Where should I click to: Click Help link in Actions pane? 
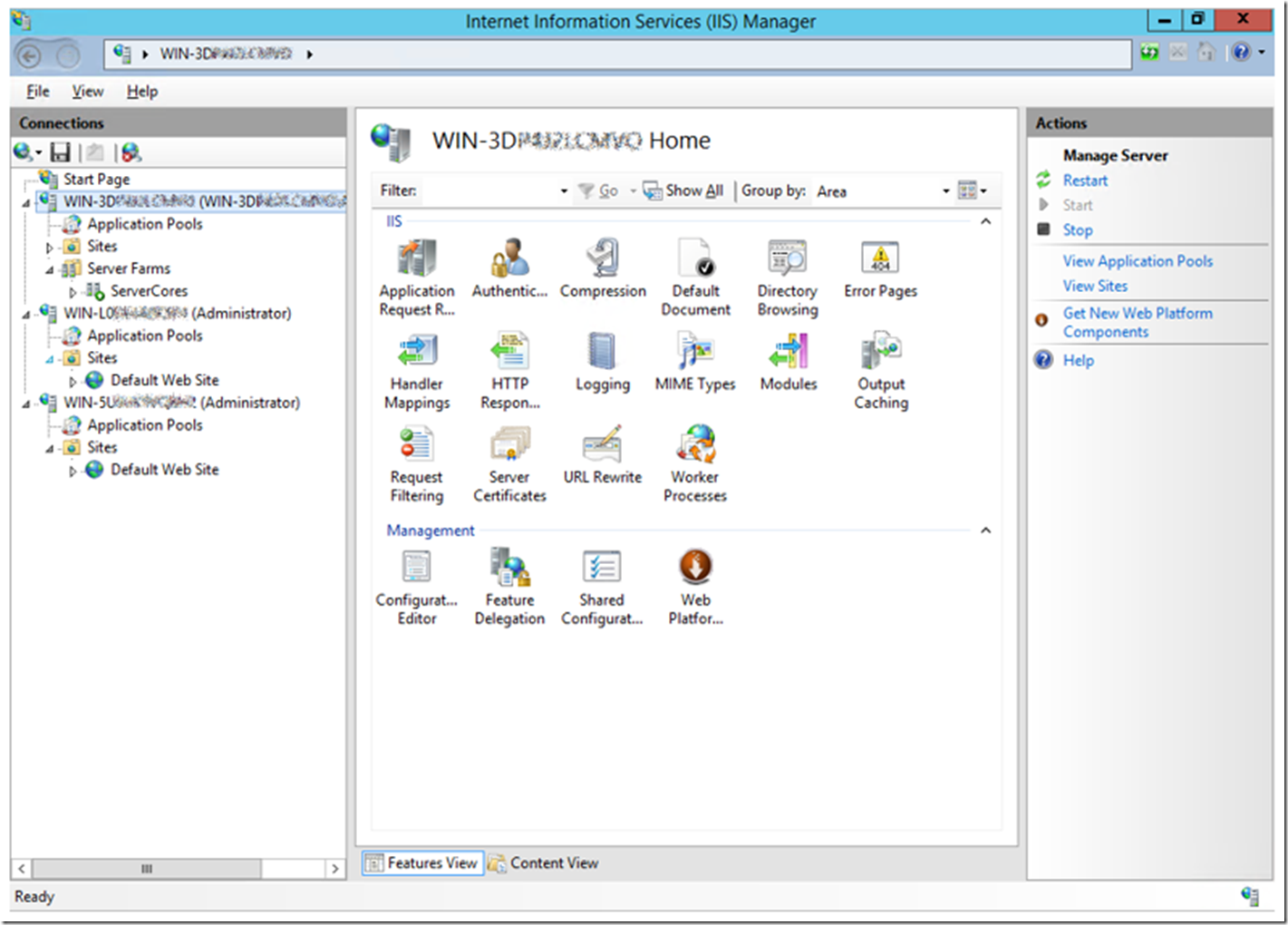click(x=1078, y=360)
